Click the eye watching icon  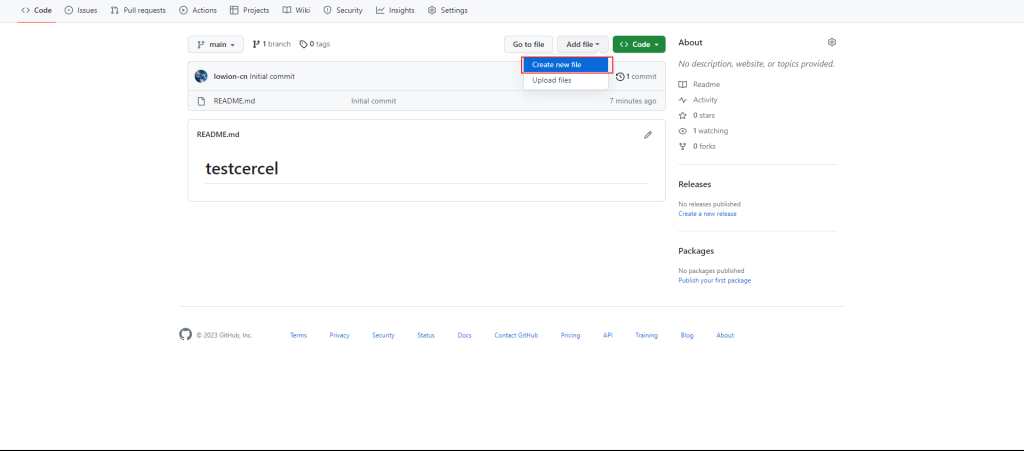tap(683, 131)
